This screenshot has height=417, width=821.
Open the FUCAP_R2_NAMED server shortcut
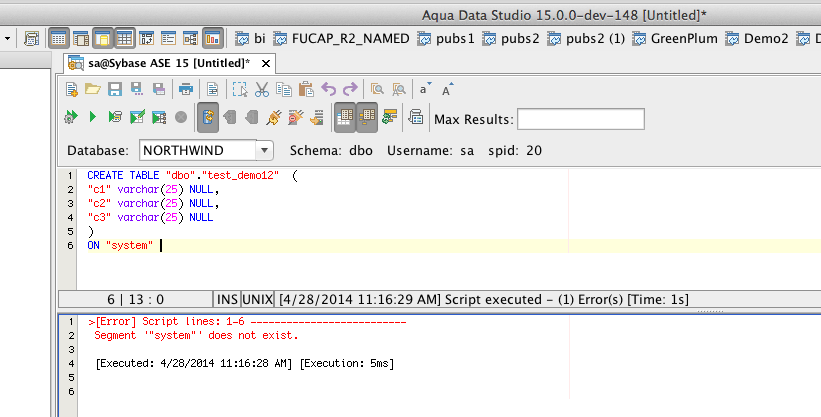coord(341,38)
